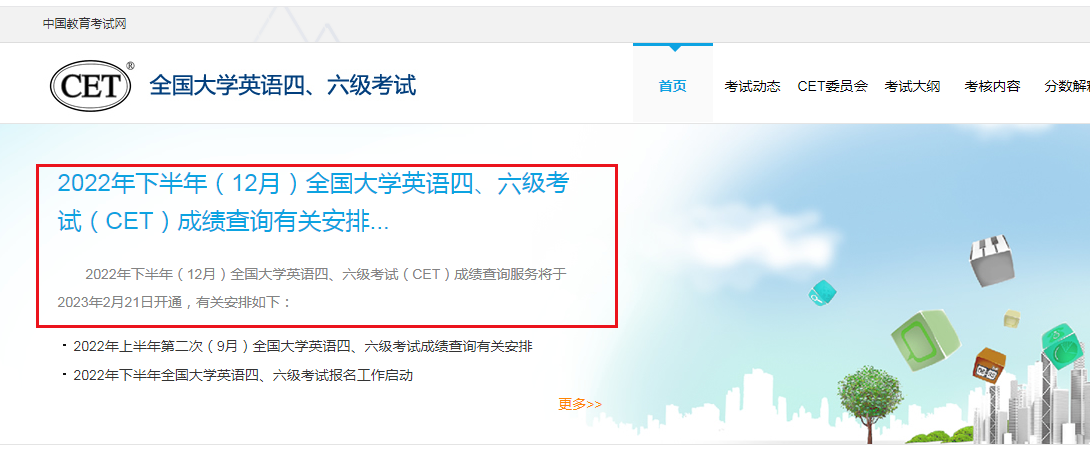Screen dimensions: 1090x469
Task: Open the 考试动态 menu item
Action: (x=752, y=86)
